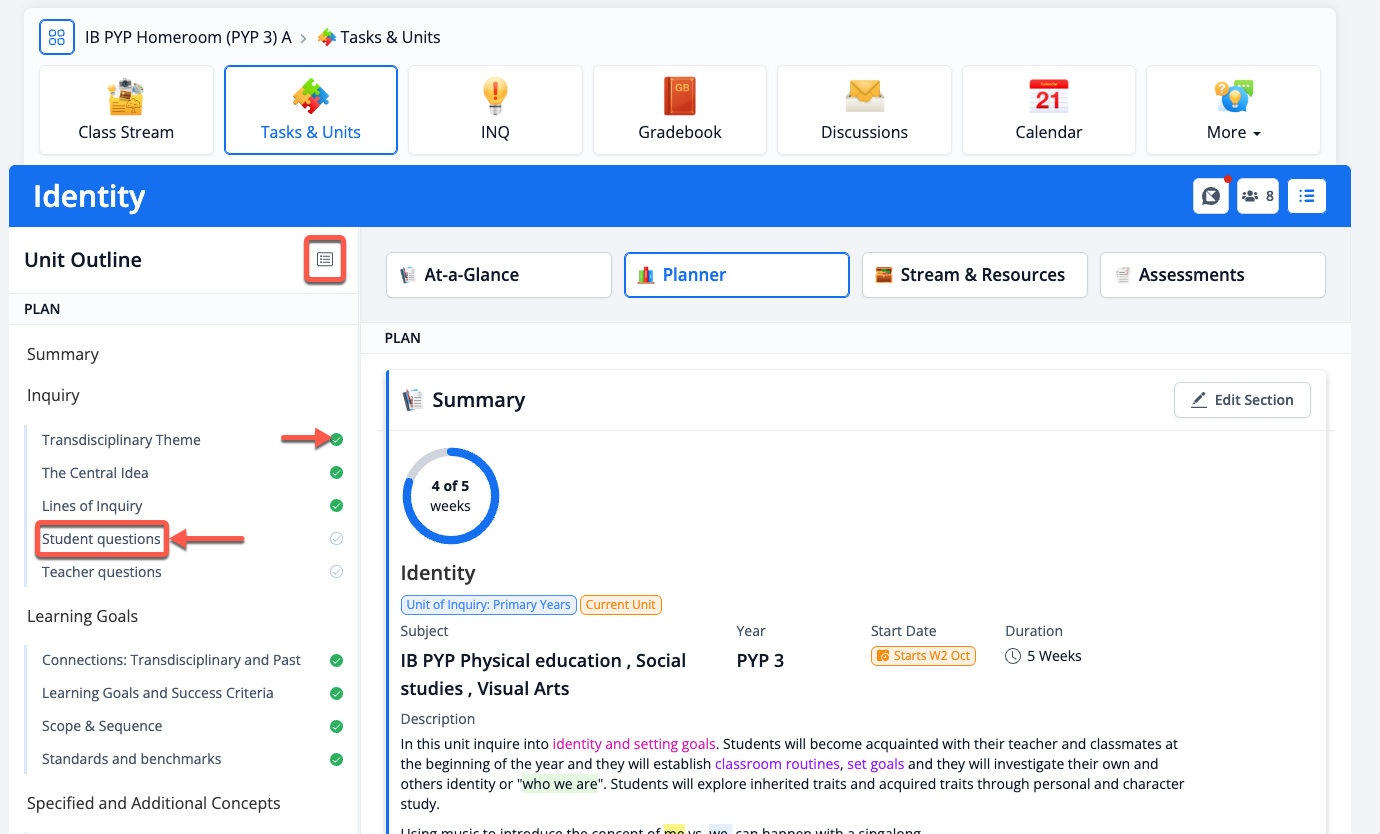This screenshot has width=1380, height=834.
Task: Click the 4 of 5 weeks progress ring
Action: click(450, 496)
